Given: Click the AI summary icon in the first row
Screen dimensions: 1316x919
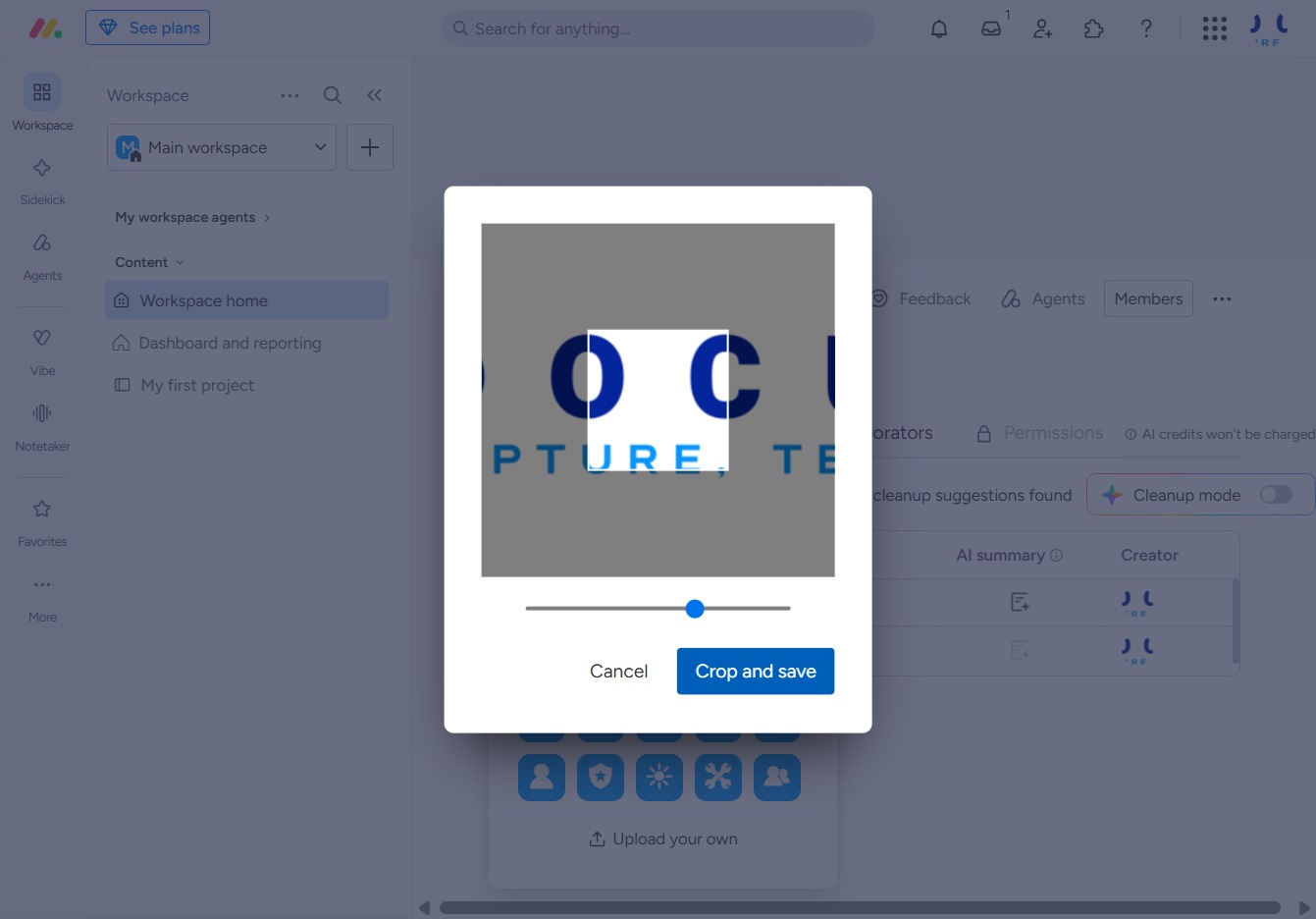Looking at the screenshot, I should (1021, 602).
